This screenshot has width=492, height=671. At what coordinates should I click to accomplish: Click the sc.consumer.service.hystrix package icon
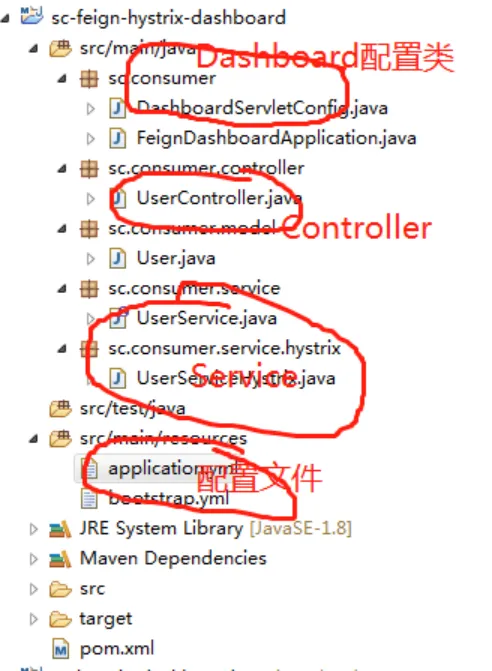pyautogui.click(x=89, y=349)
